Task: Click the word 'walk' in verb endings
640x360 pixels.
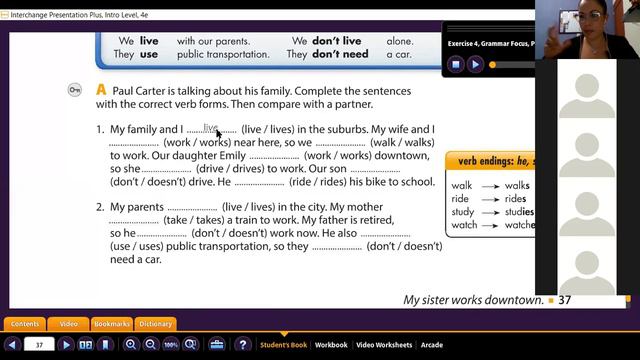Action: pos(462,186)
